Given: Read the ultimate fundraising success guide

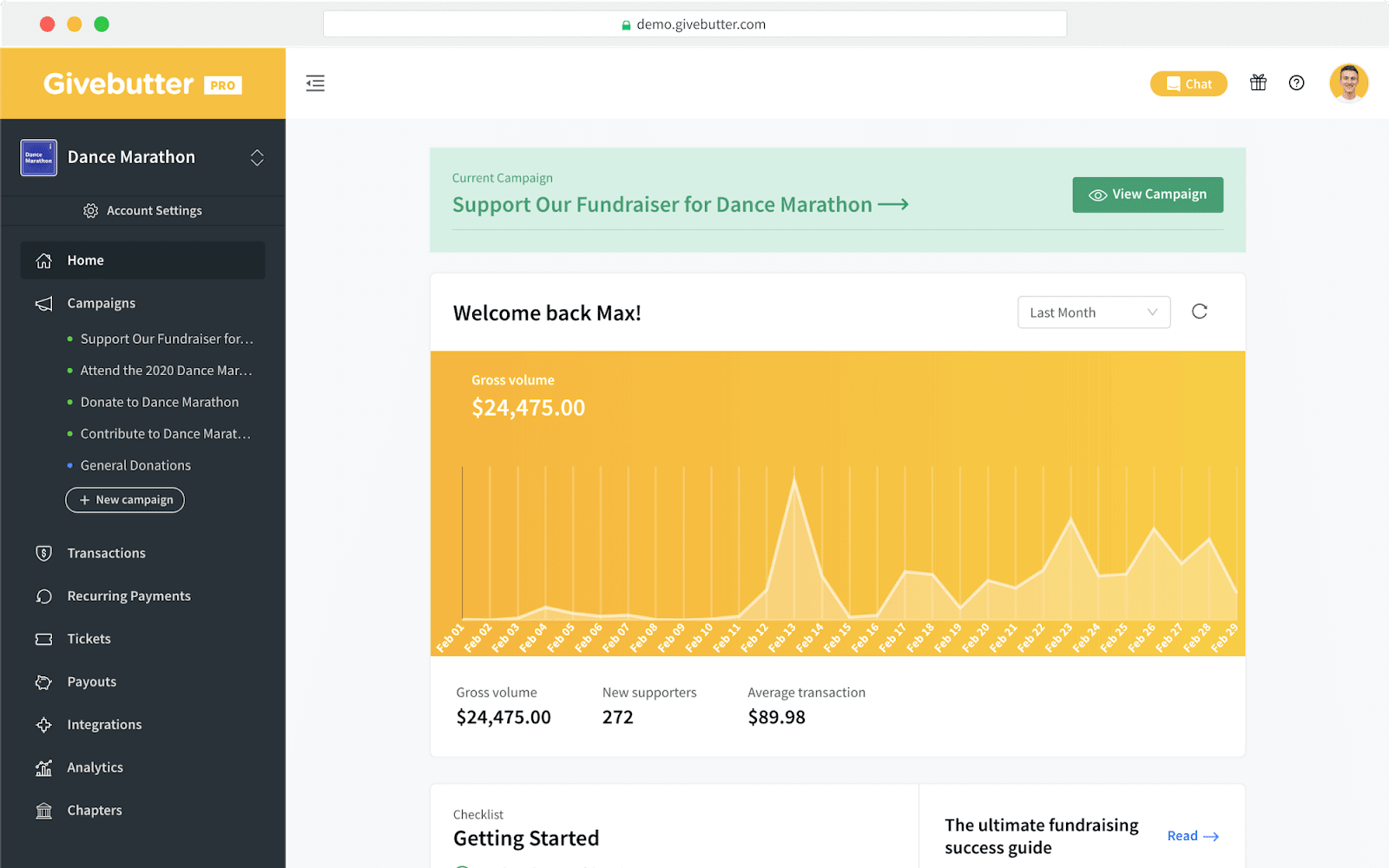Looking at the screenshot, I should (x=1193, y=836).
